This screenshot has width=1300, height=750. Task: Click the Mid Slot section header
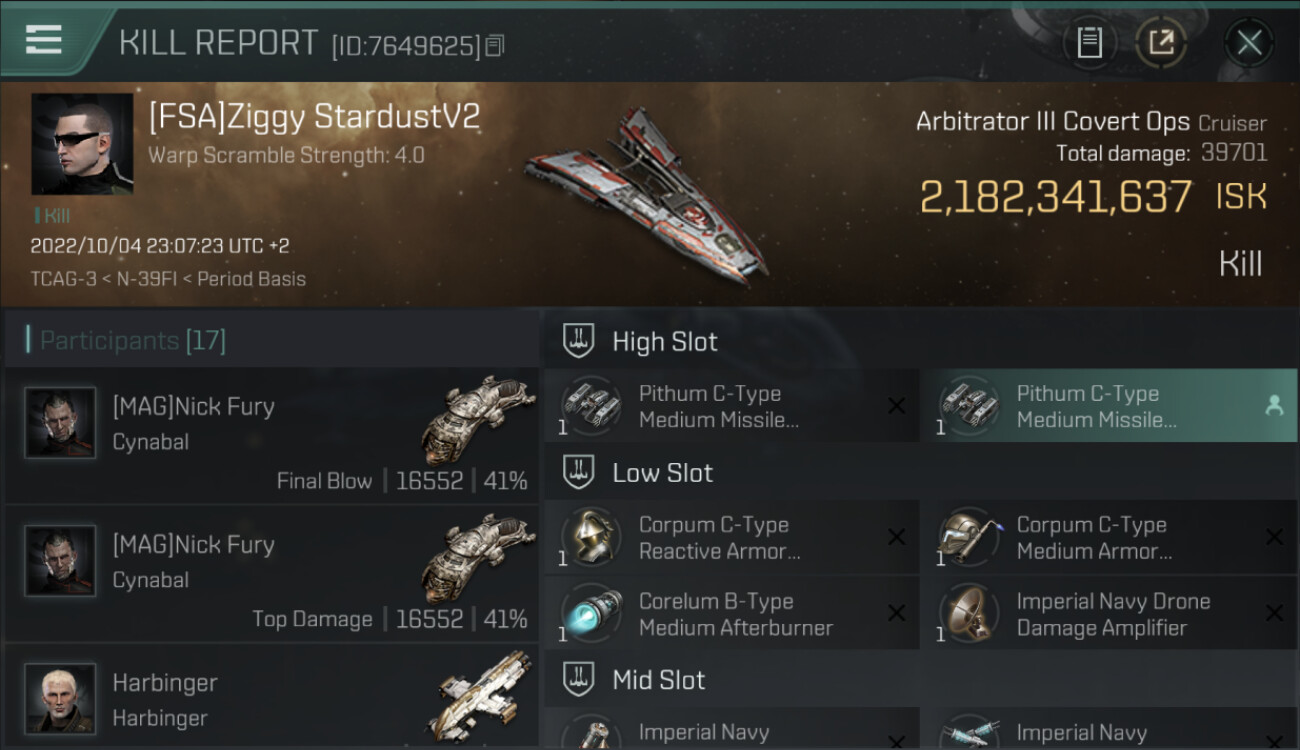[x=658, y=680]
